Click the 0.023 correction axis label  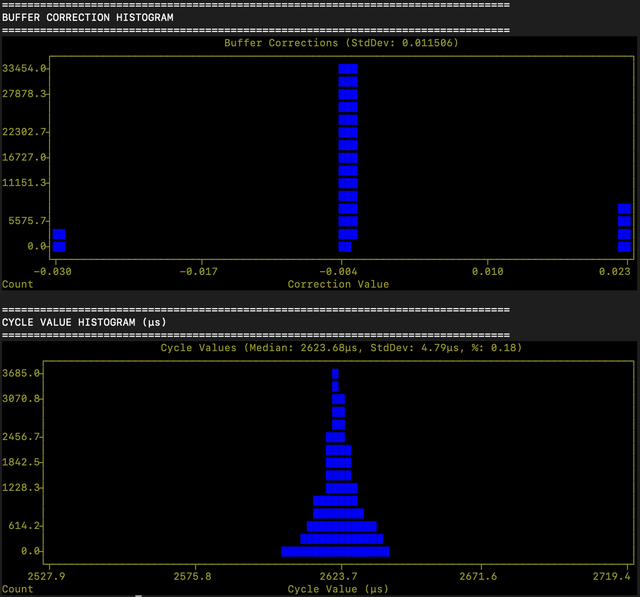(615, 271)
